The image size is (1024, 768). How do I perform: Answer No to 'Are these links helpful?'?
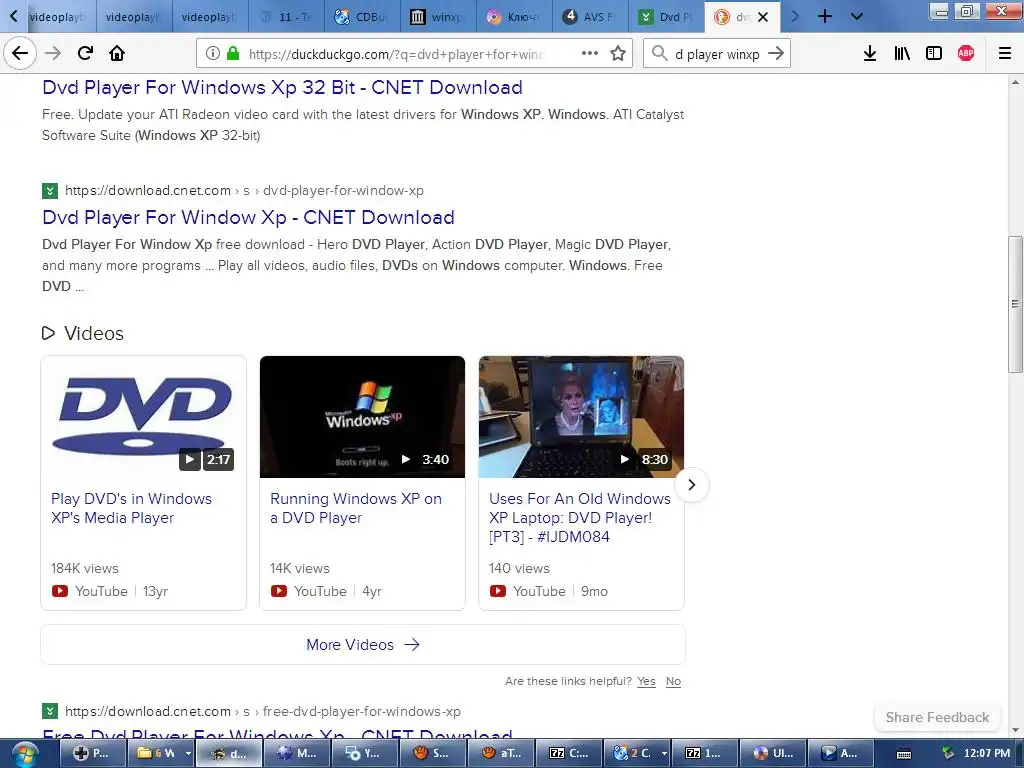(x=673, y=681)
